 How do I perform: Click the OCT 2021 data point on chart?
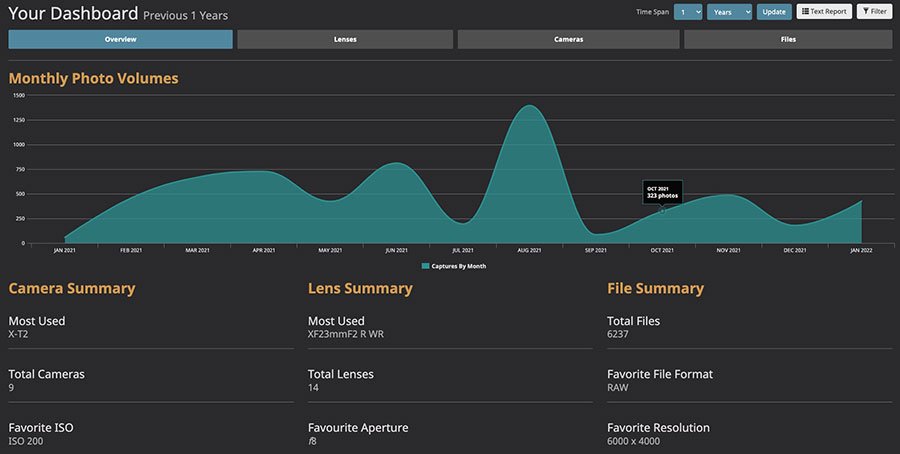[x=661, y=211]
